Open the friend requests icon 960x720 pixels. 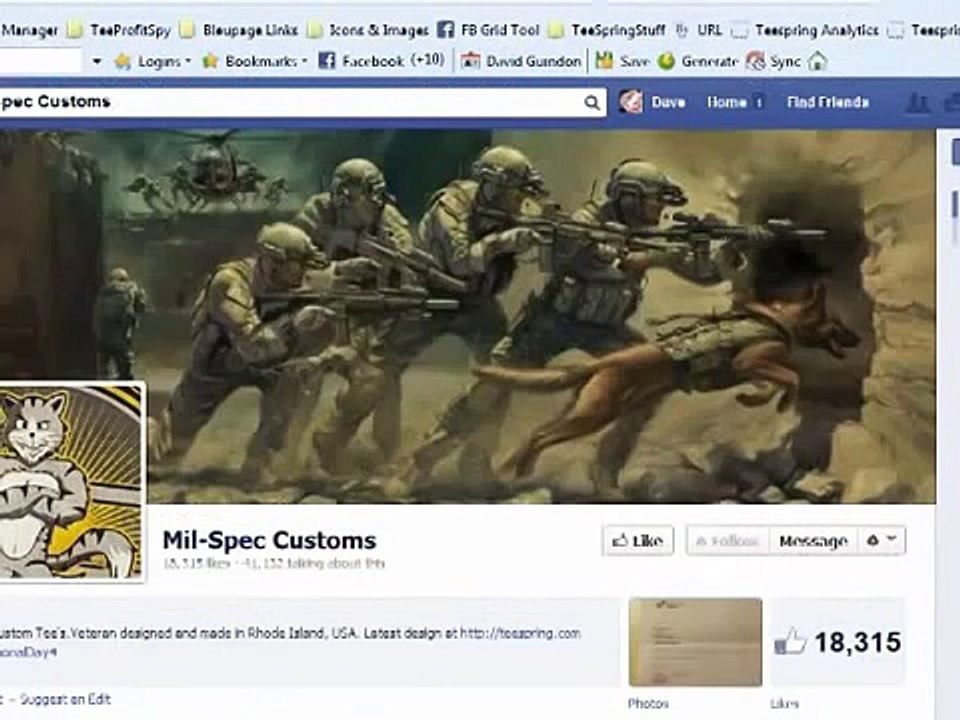coord(917,102)
